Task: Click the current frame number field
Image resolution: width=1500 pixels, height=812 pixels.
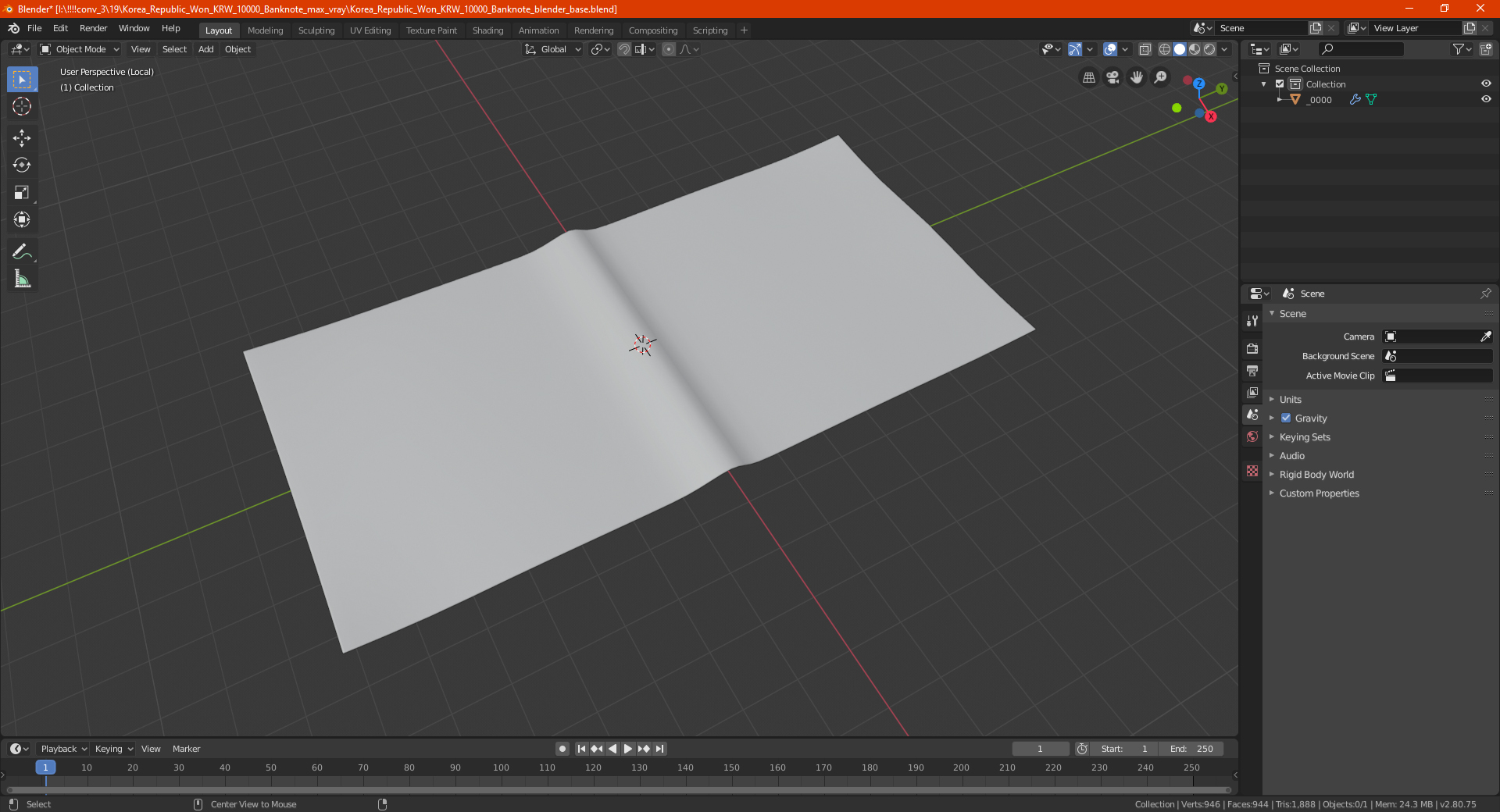Action: [1040, 749]
